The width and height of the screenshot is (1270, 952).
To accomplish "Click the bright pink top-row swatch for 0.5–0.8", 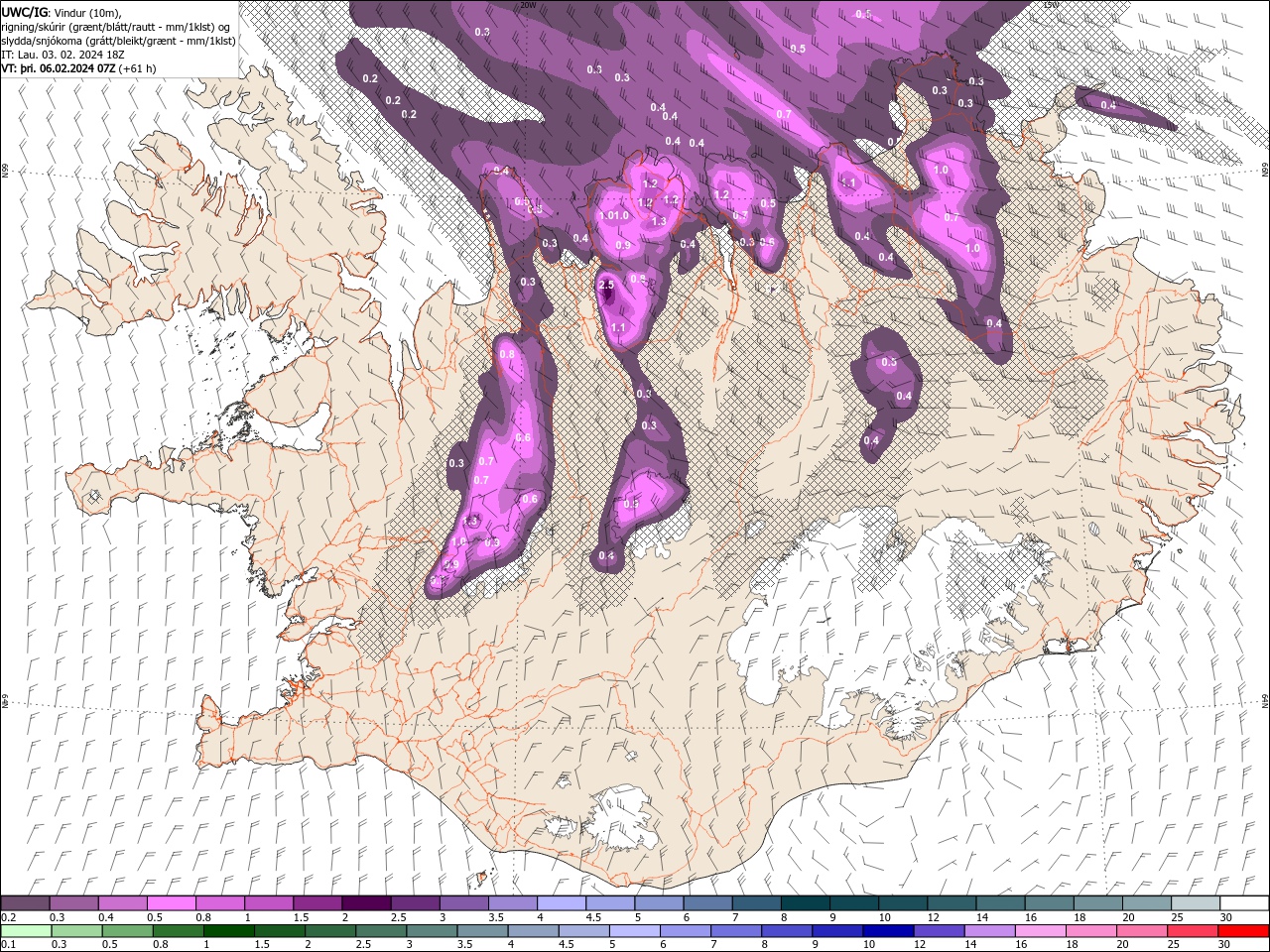I will [x=172, y=903].
